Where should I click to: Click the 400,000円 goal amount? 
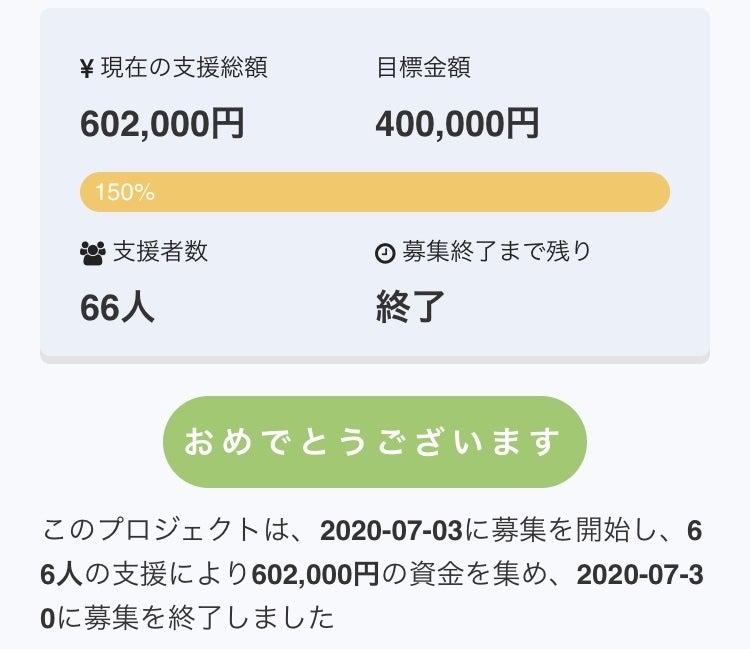[458, 124]
